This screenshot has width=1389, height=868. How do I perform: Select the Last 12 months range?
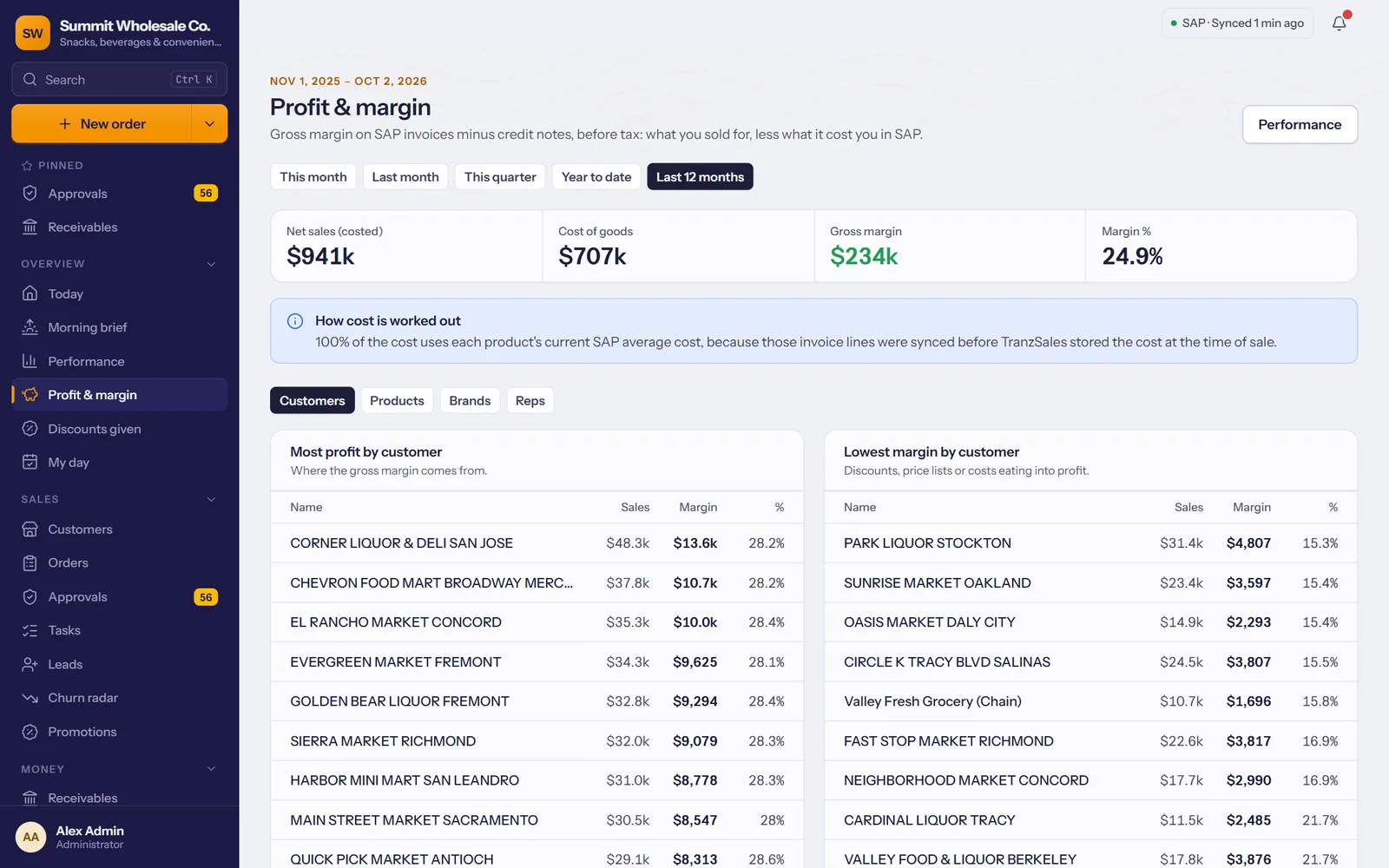(700, 177)
